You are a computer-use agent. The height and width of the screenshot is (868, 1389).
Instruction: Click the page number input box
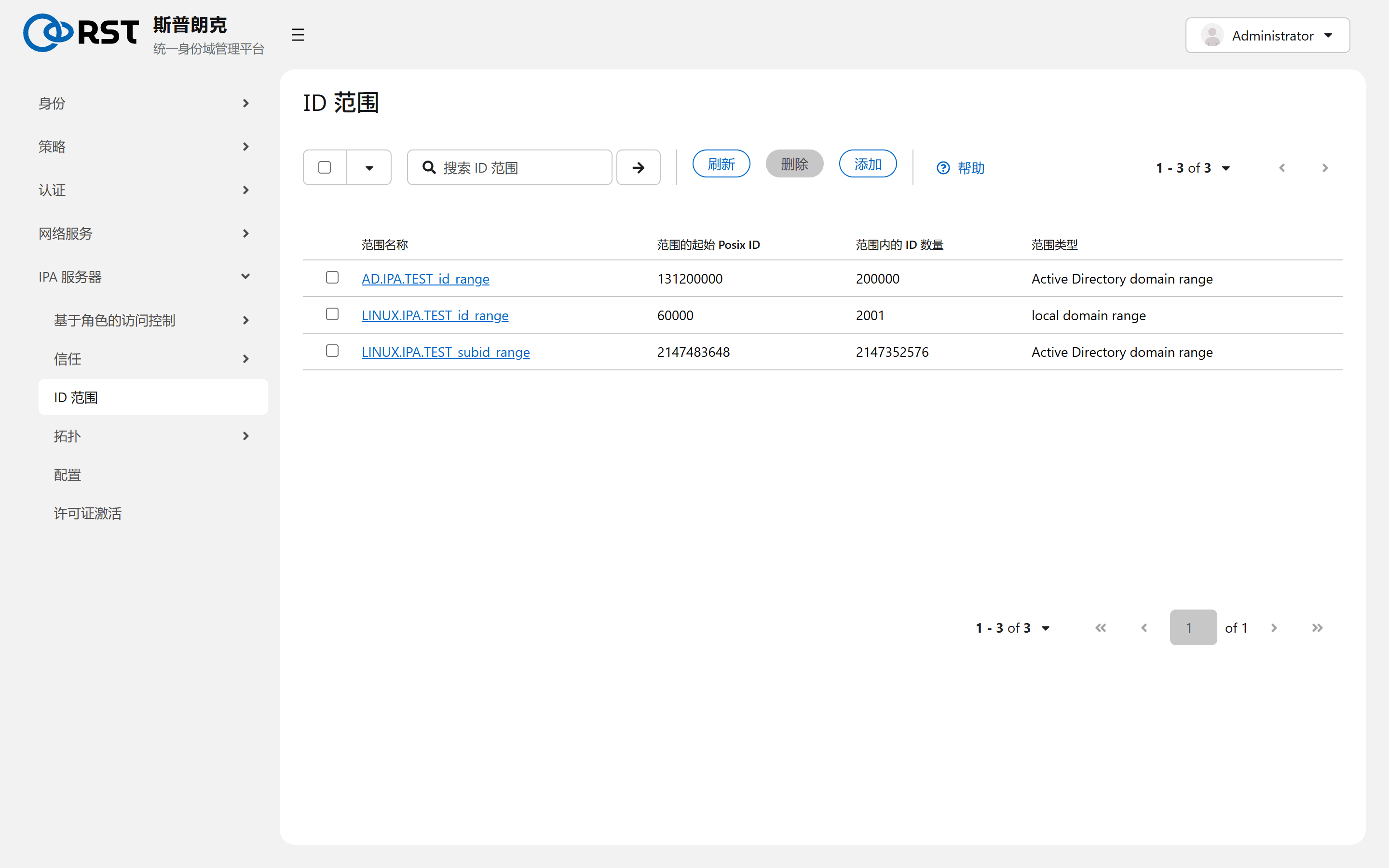point(1193,627)
